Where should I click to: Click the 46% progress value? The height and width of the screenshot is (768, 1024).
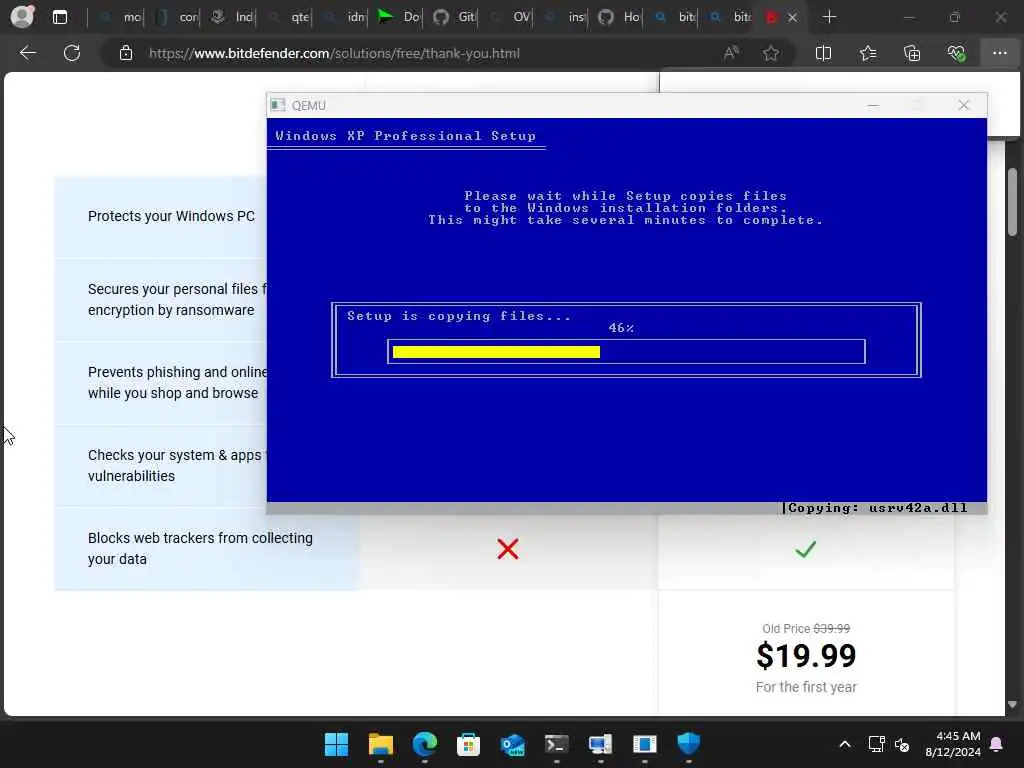(621, 328)
